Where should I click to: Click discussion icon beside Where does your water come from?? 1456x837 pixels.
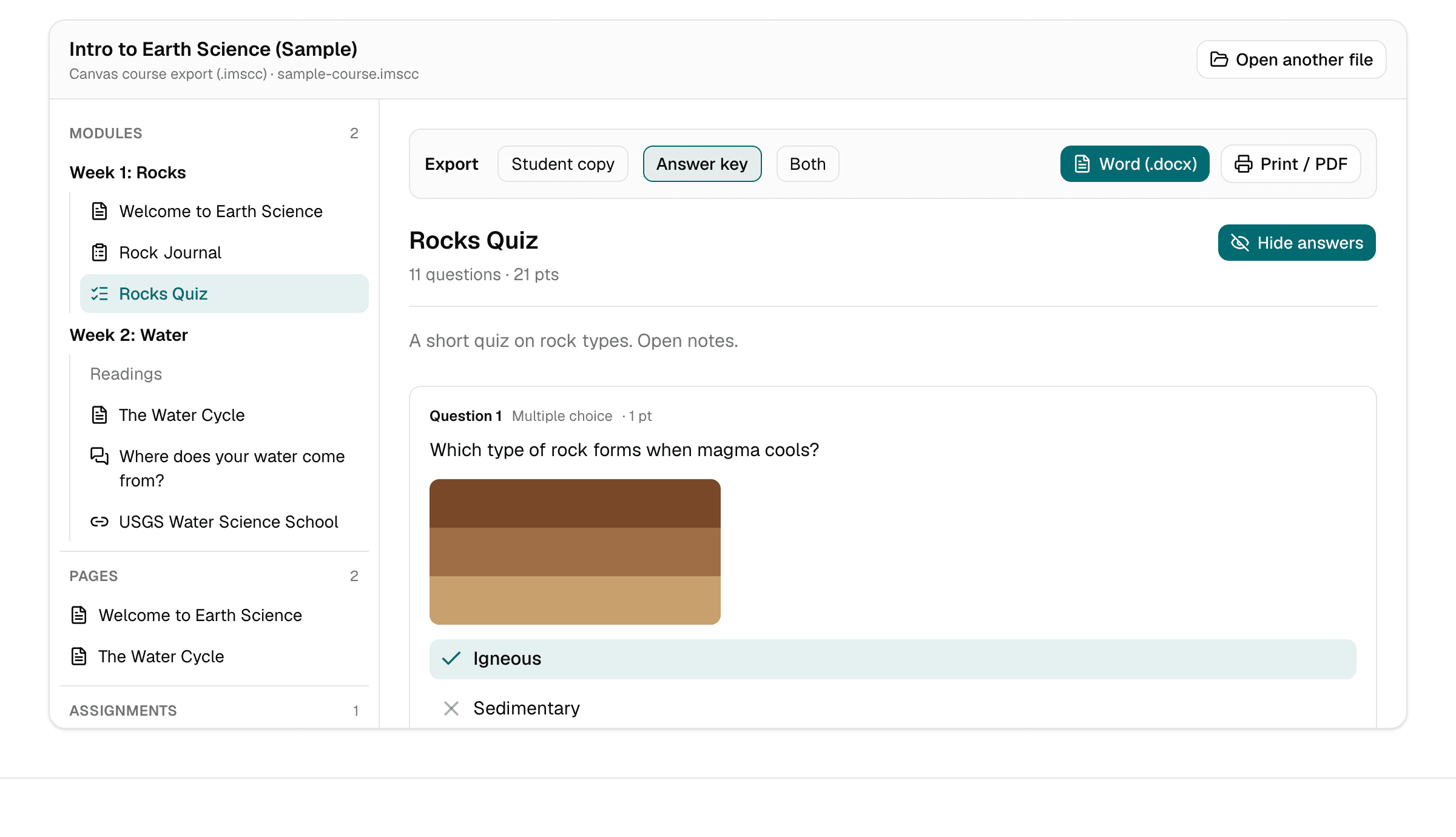click(x=99, y=456)
